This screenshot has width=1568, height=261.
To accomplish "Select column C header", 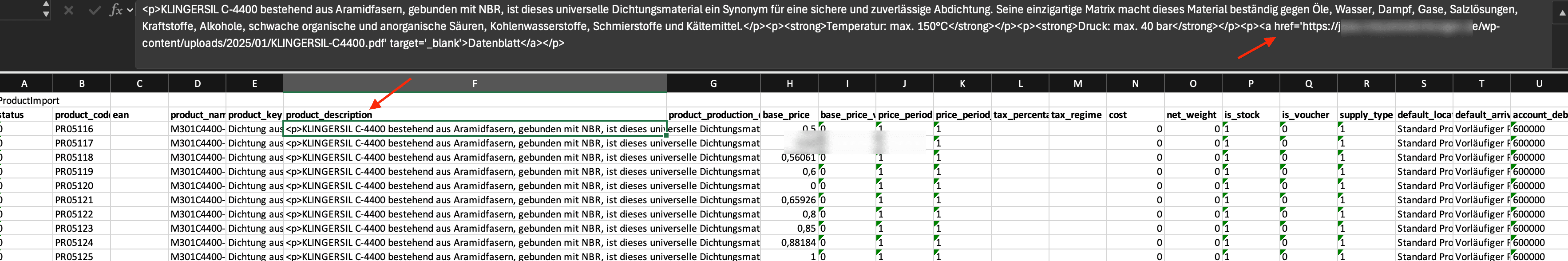I will point(139,83).
